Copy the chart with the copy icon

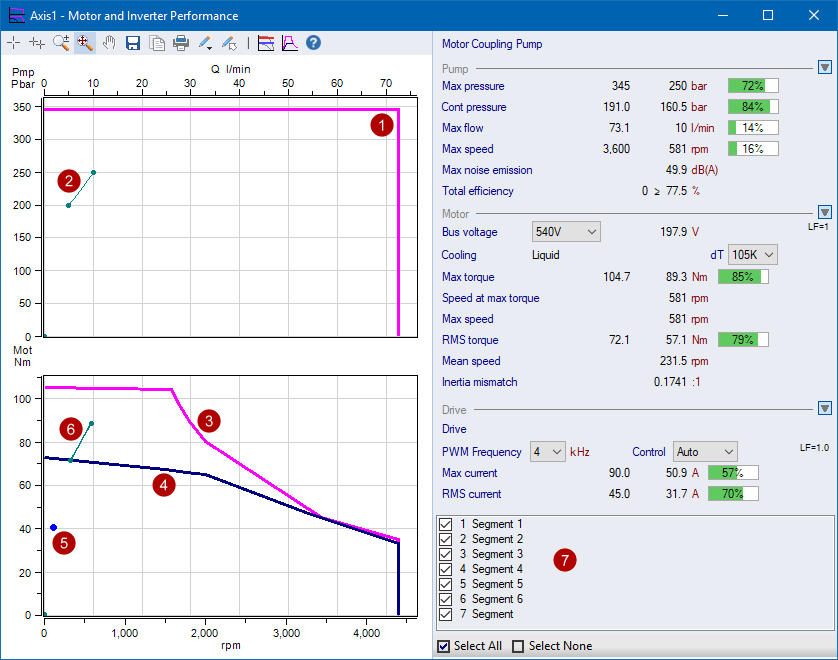[x=157, y=43]
